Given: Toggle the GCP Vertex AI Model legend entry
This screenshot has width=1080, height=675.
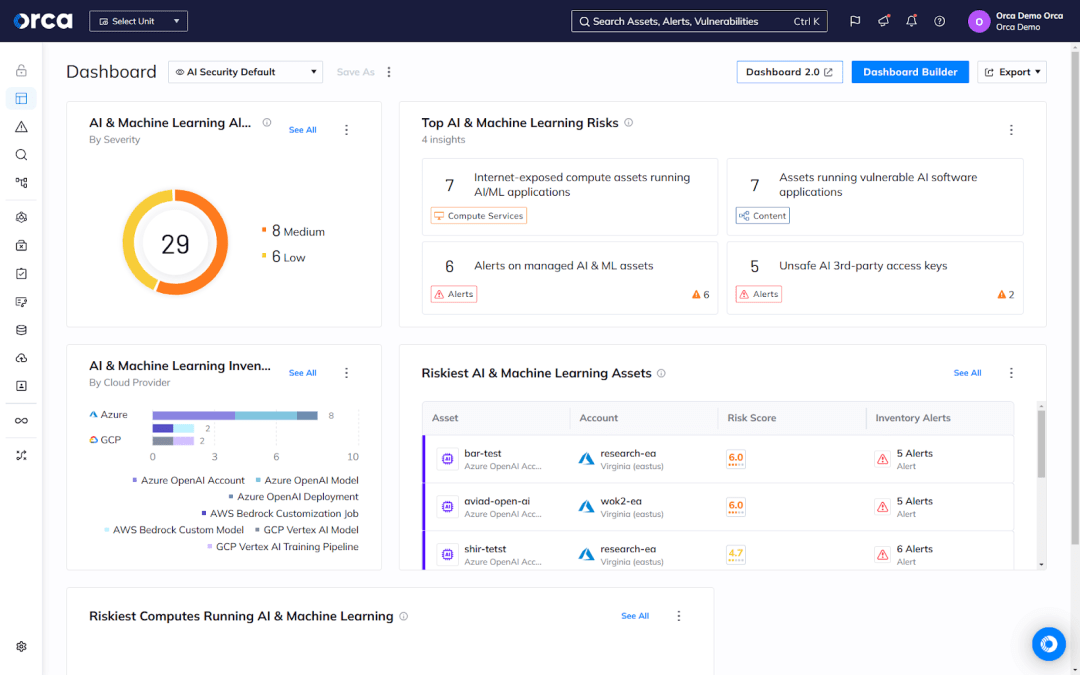Looking at the screenshot, I should [x=307, y=530].
